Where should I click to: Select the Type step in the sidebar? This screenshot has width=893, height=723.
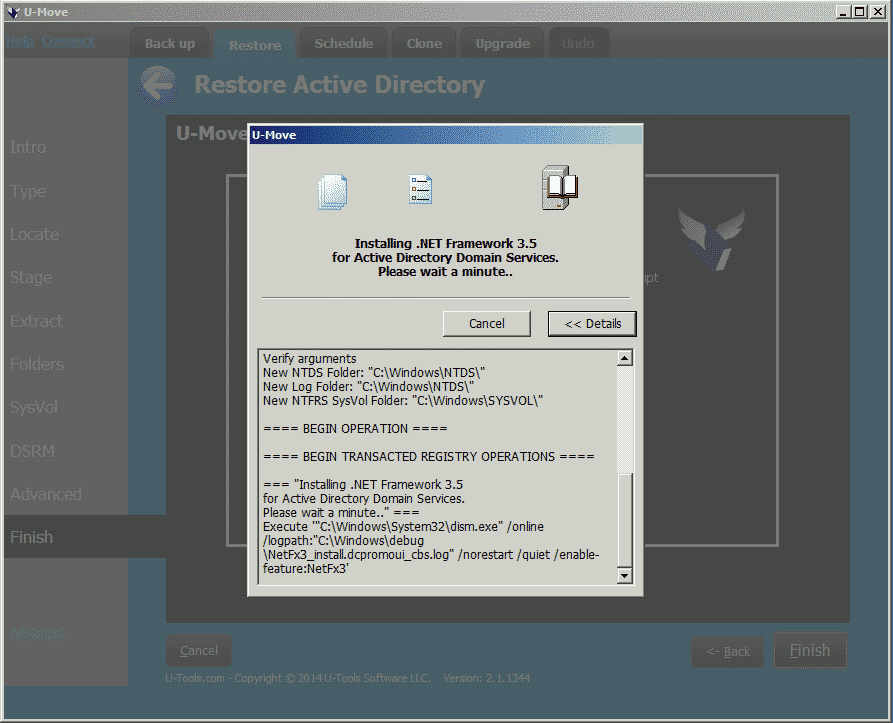coord(28,191)
